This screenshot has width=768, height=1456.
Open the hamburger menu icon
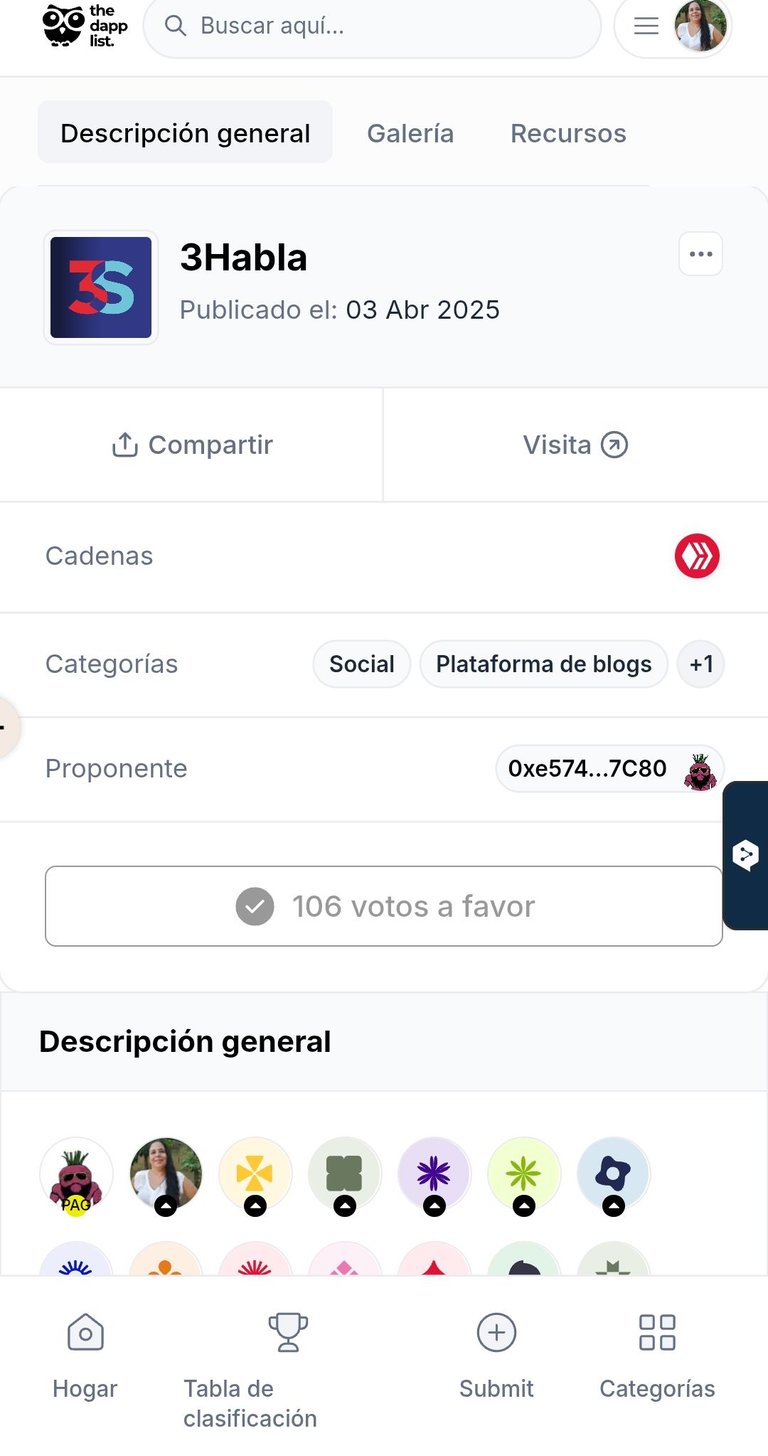[647, 26]
